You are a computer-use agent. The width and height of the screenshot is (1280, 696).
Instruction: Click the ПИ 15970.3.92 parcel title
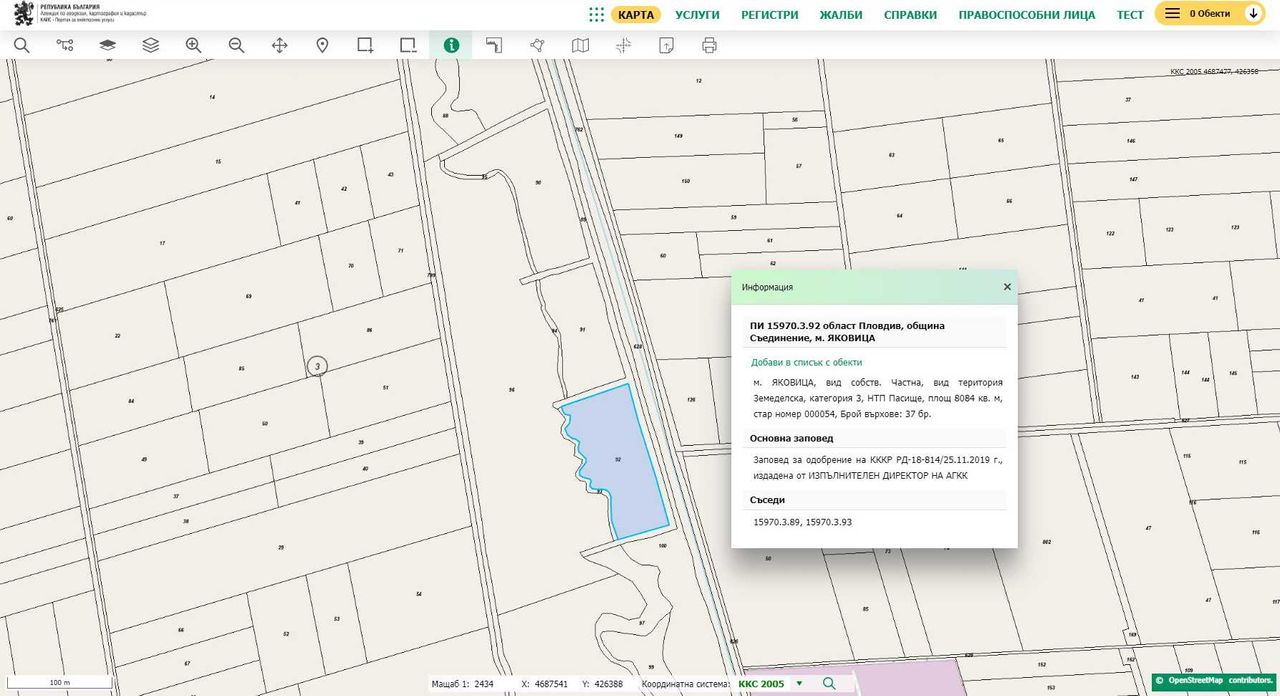(x=848, y=332)
